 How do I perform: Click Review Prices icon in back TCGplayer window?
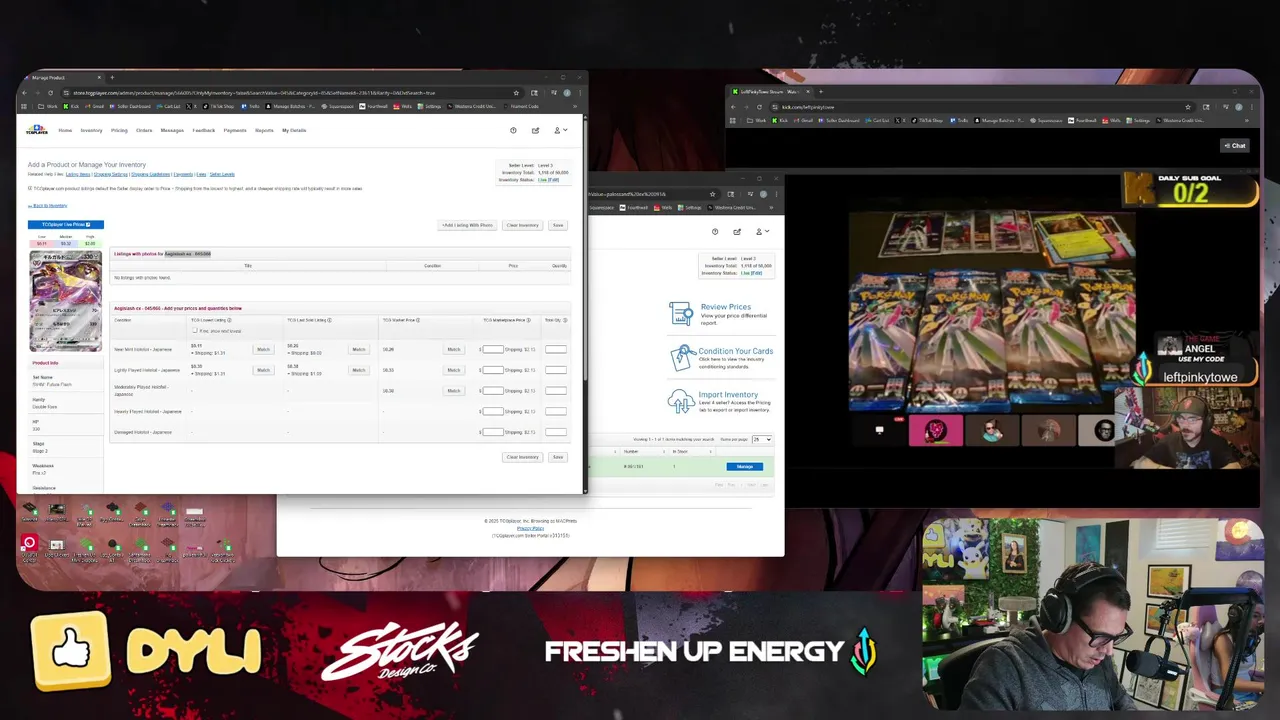coord(681,314)
